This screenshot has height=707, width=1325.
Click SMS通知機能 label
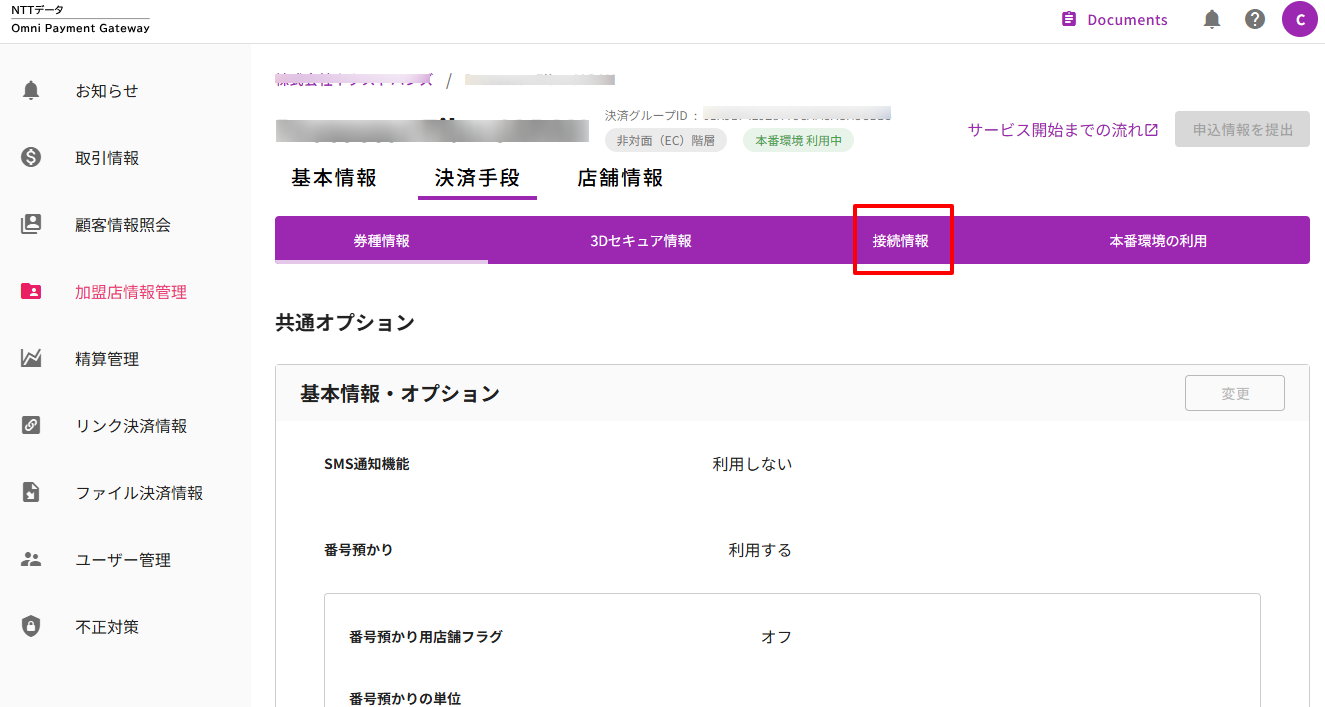coord(367,464)
